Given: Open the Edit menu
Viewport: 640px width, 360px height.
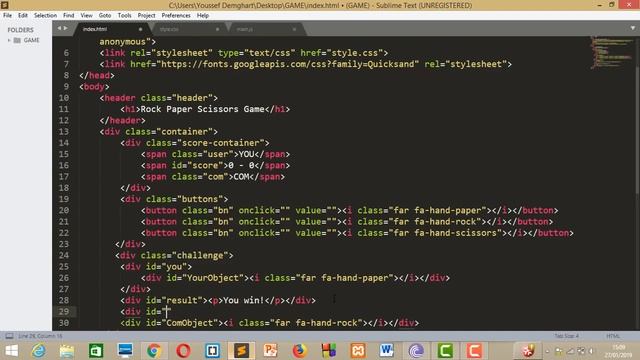Looking at the screenshot, I should 23,16.
